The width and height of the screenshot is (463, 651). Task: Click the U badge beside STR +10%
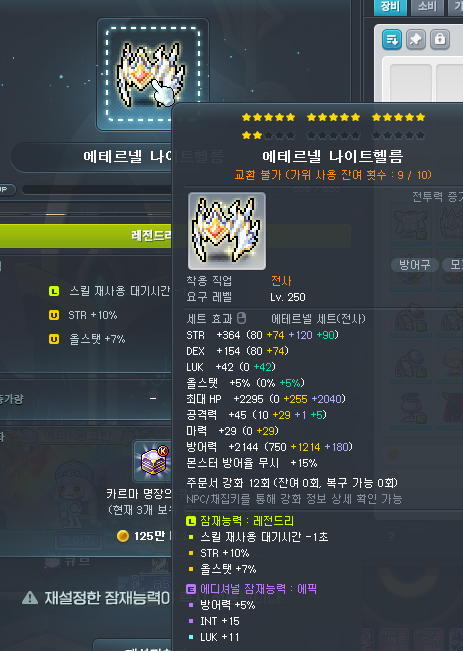(x=54, y=315)
